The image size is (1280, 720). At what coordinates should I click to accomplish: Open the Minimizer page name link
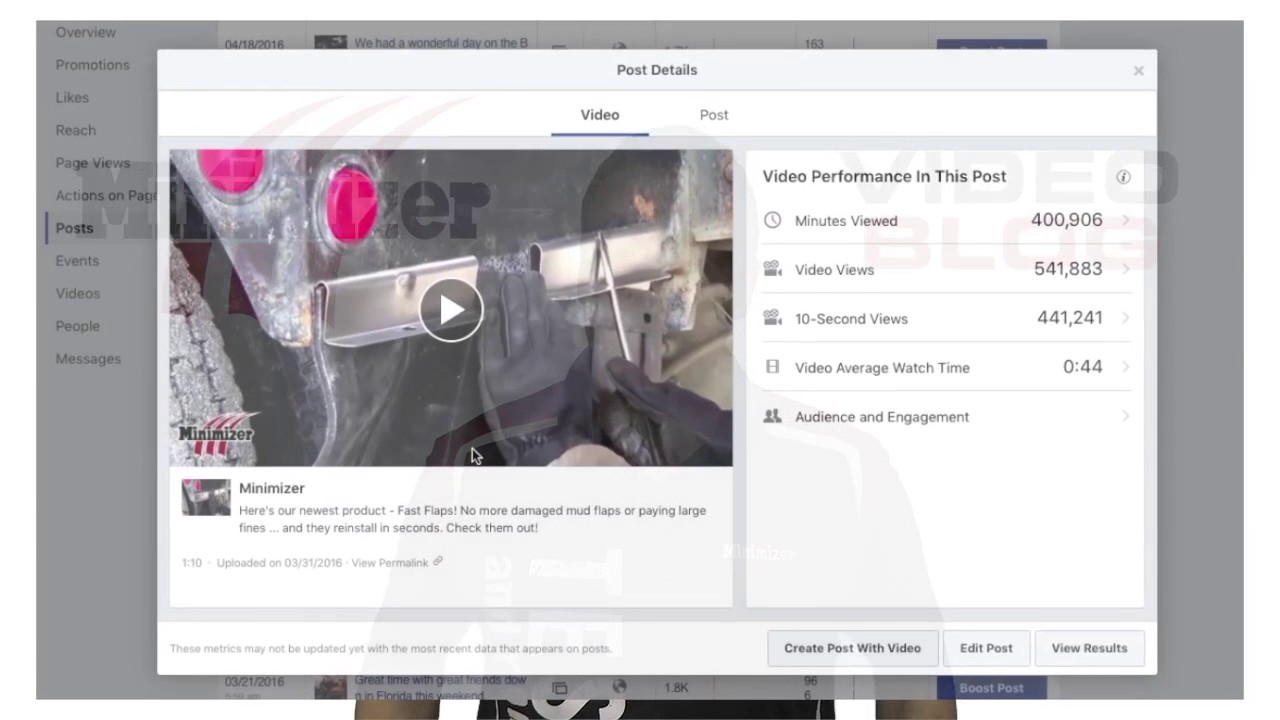272,488
